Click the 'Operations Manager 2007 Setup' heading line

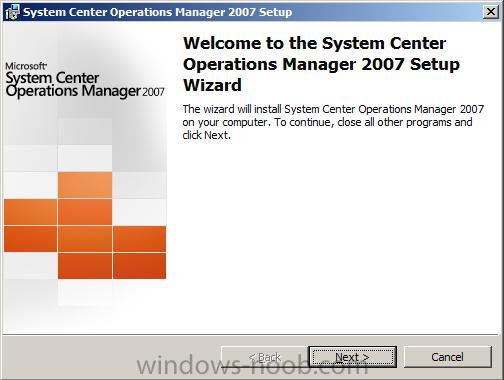321,64
